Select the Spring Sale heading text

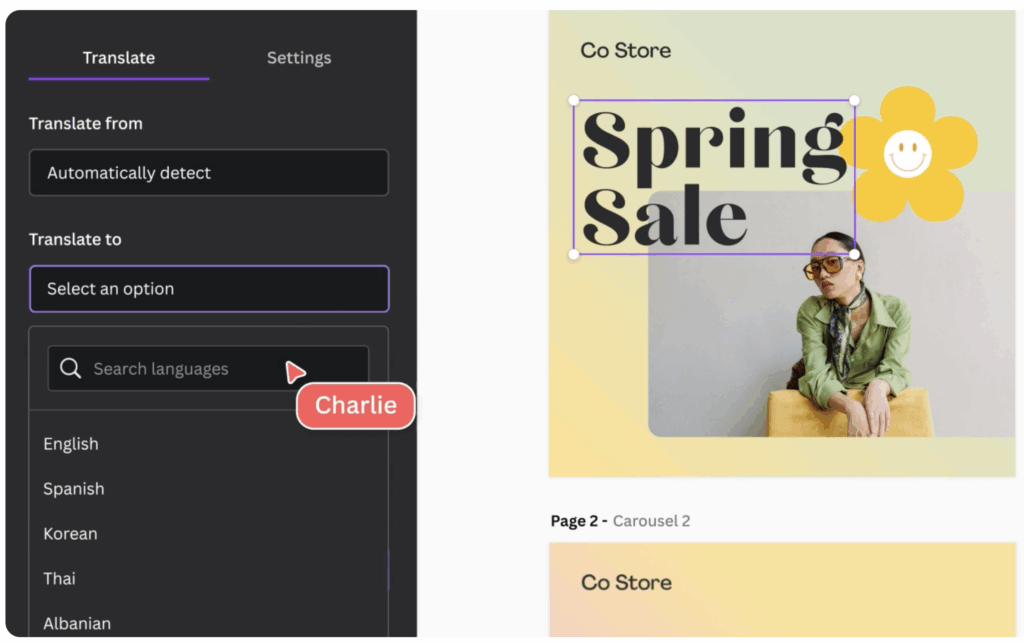[713, 178]
